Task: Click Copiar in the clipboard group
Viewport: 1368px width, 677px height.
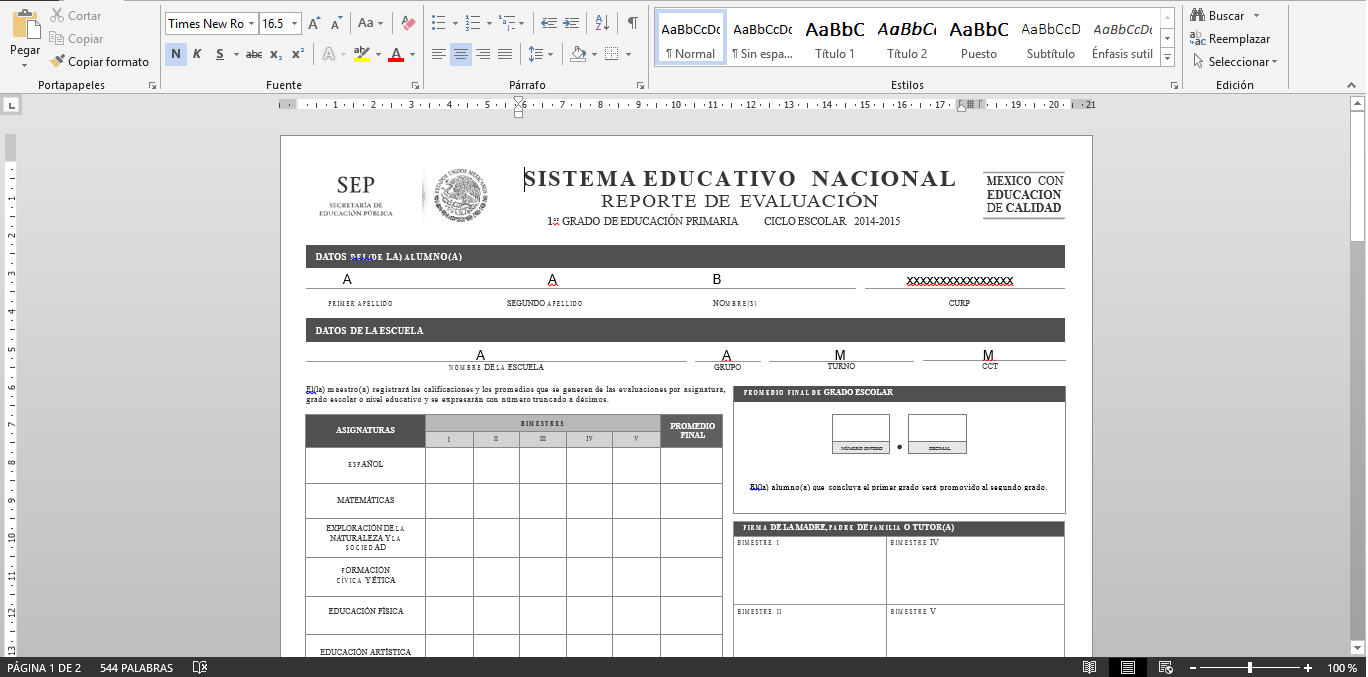Action: pyautogui.click(x=85, y=38)
